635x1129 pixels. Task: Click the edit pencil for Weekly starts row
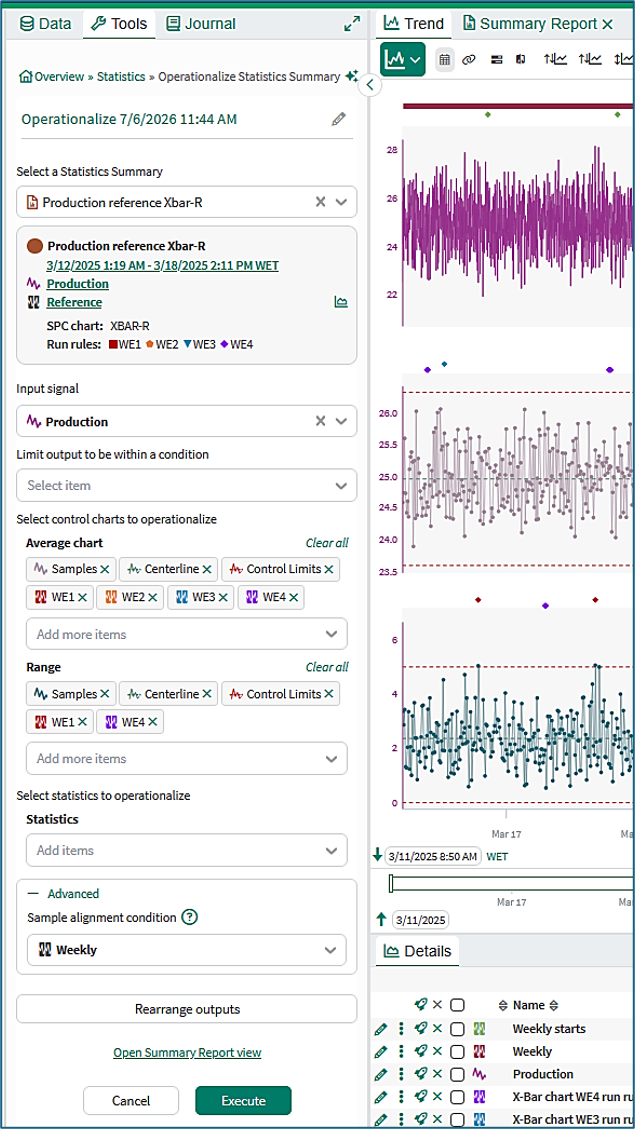382,1029
